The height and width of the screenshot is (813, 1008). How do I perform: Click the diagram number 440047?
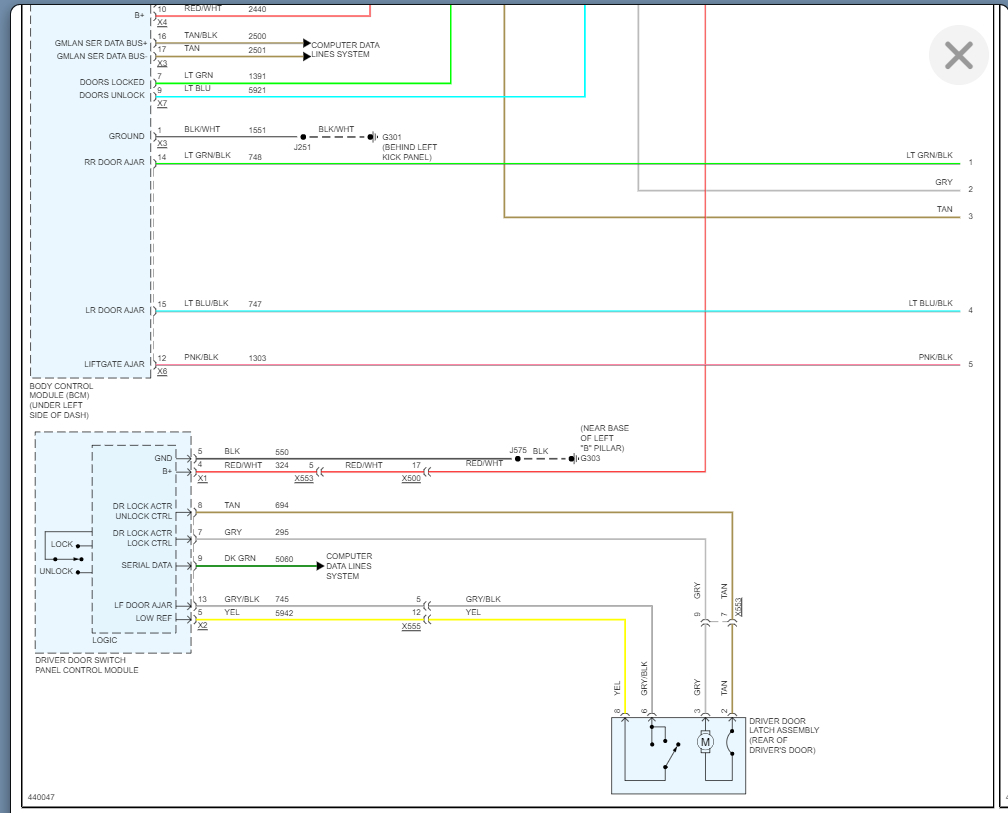pos(41,797)
